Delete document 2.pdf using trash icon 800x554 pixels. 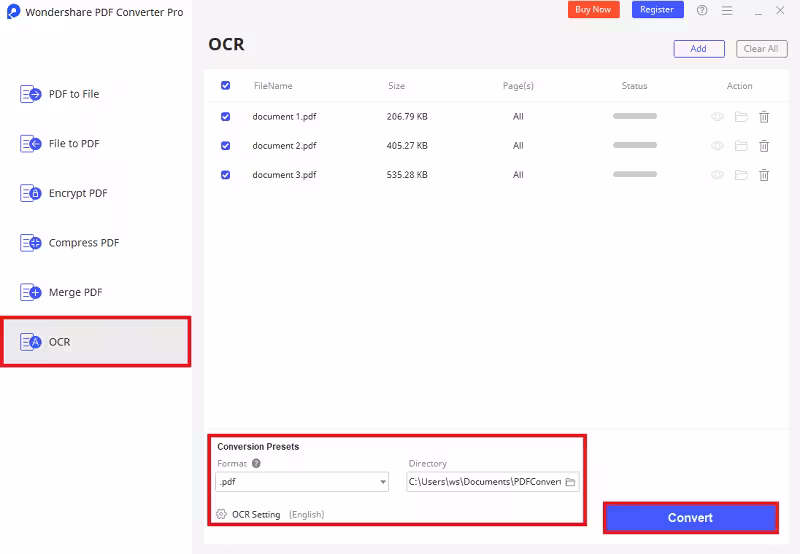(x=764, y=146)
